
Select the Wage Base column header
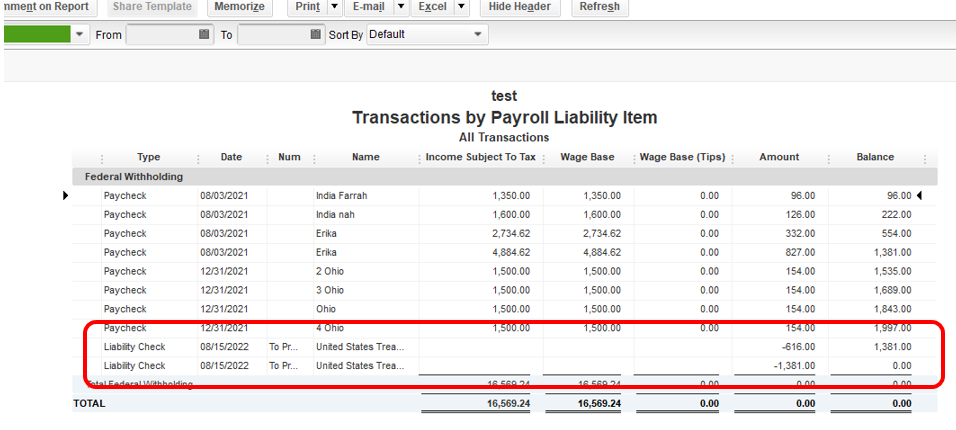(x=588, y=157)
